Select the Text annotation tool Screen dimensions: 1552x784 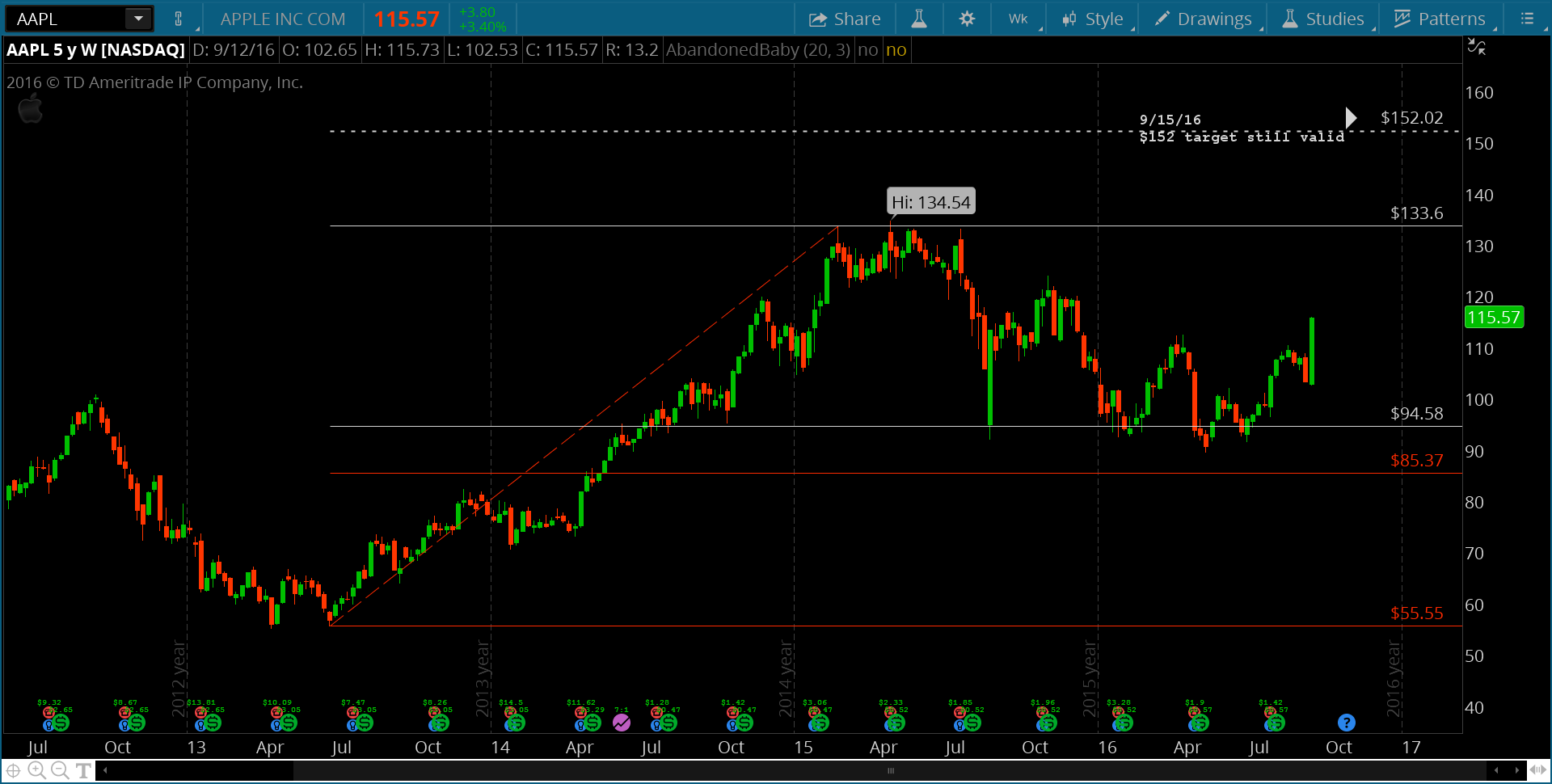point(84,770)
